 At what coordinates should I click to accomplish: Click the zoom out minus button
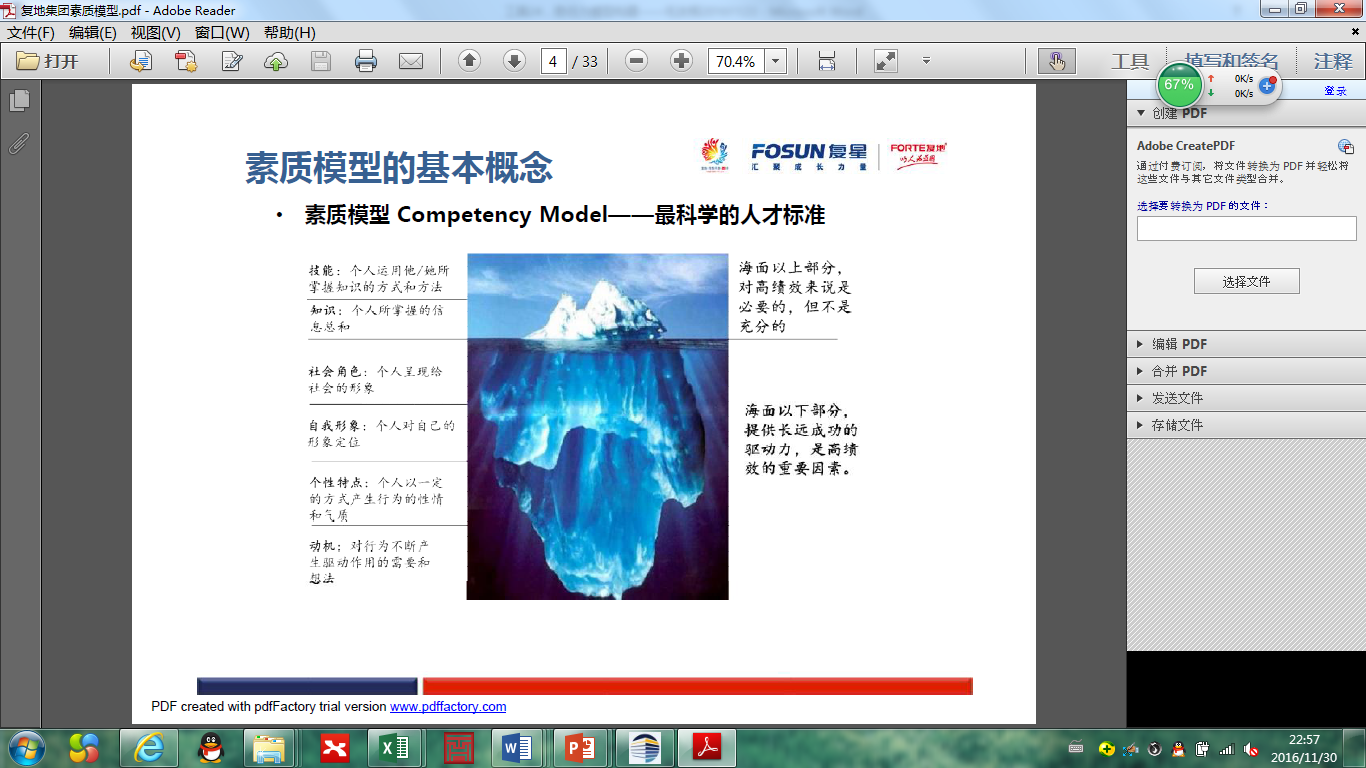tap(636, 61)
